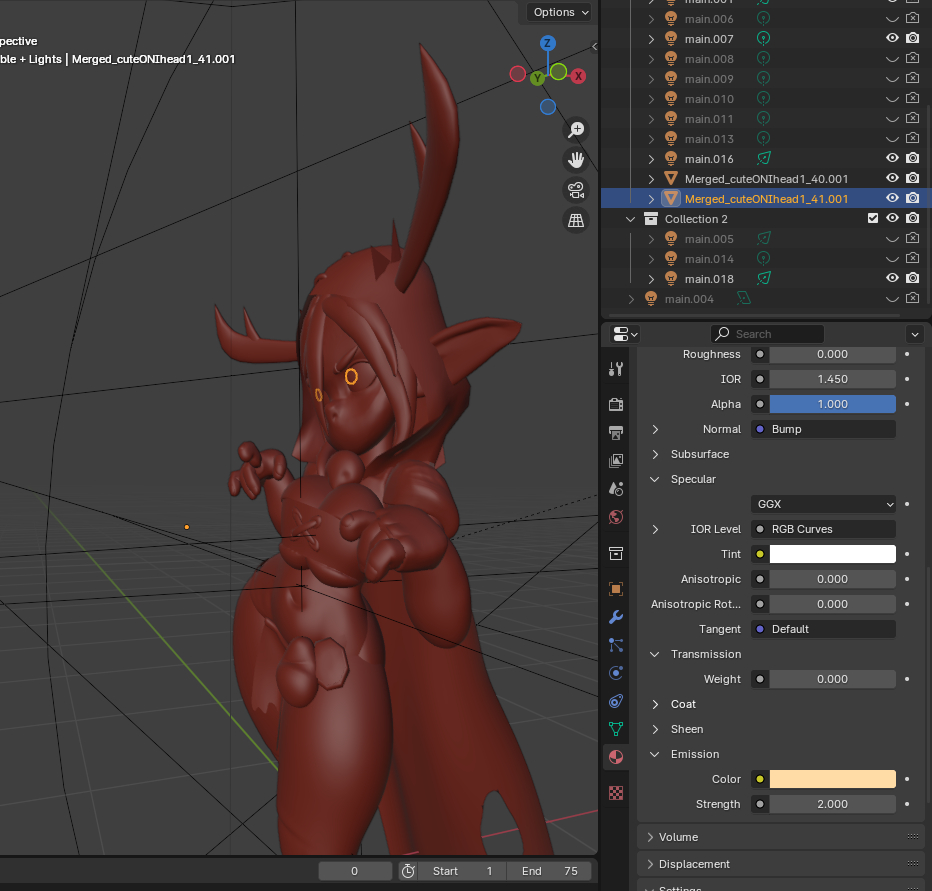Hide main.007 with its eye icon
The width and height of the screenshot is (932, 891).
pos(892,39)
